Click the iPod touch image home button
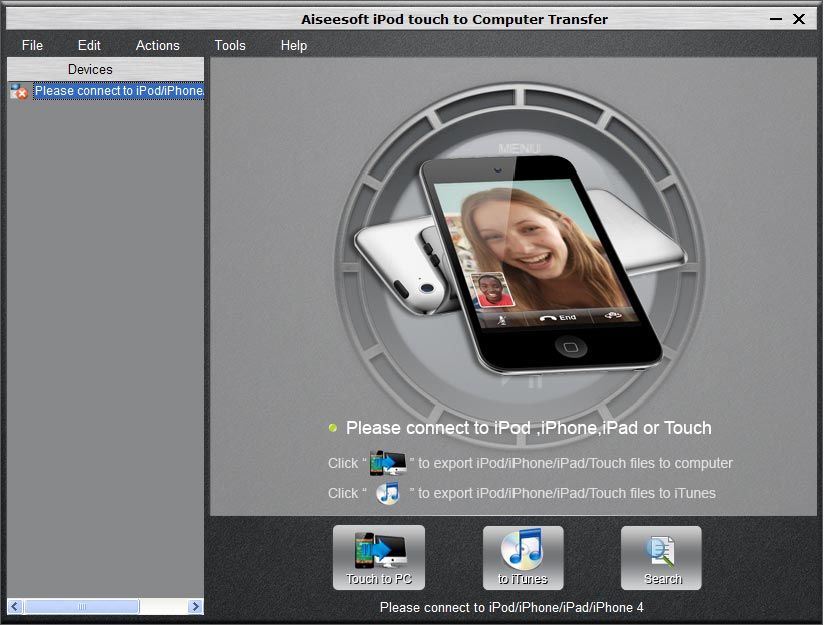The image size is (824, 625). (x=570, y=348)
